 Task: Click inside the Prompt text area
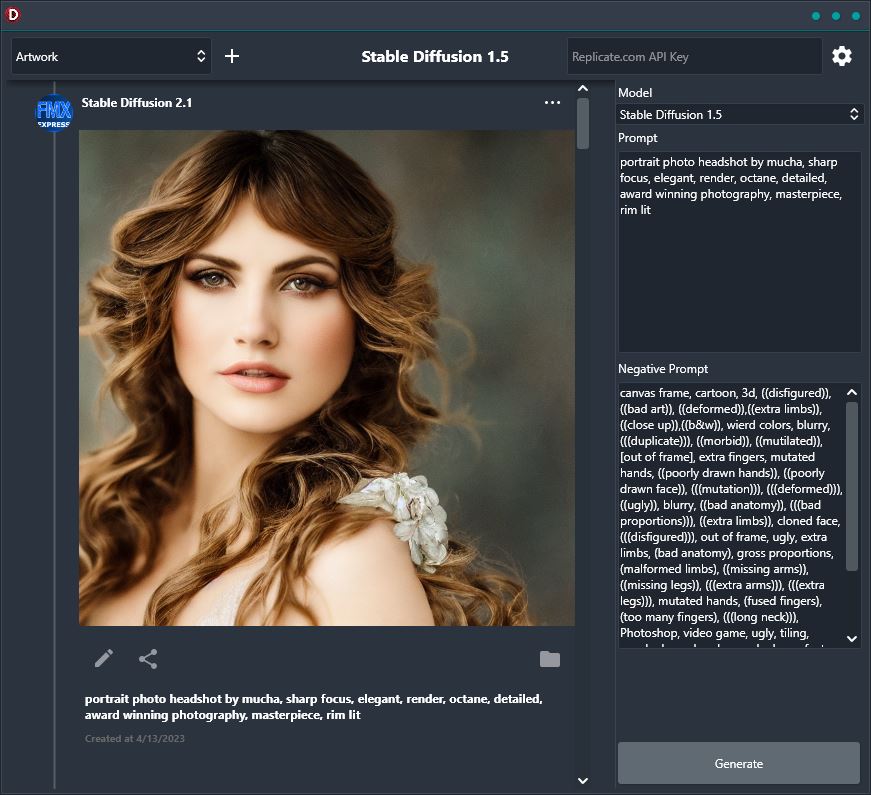point(739,250)
